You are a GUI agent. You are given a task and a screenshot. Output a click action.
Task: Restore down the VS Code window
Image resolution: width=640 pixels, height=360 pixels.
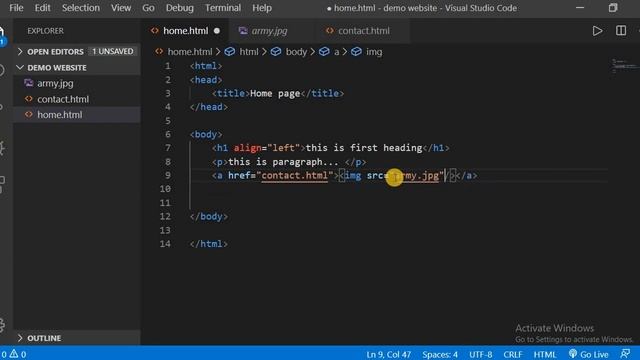click(613, 8)
